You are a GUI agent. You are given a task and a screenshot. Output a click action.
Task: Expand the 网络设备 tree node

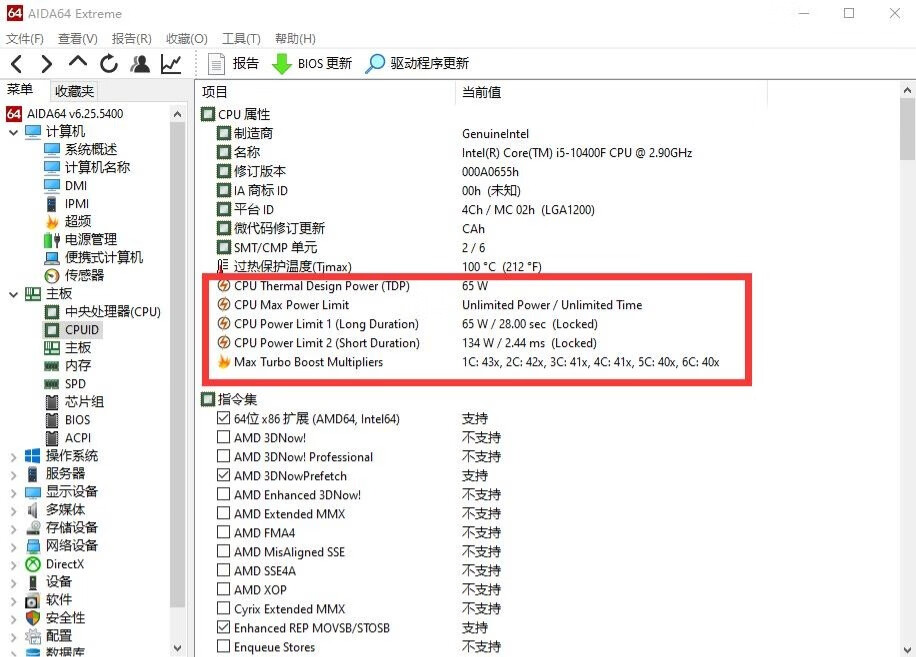13,547
